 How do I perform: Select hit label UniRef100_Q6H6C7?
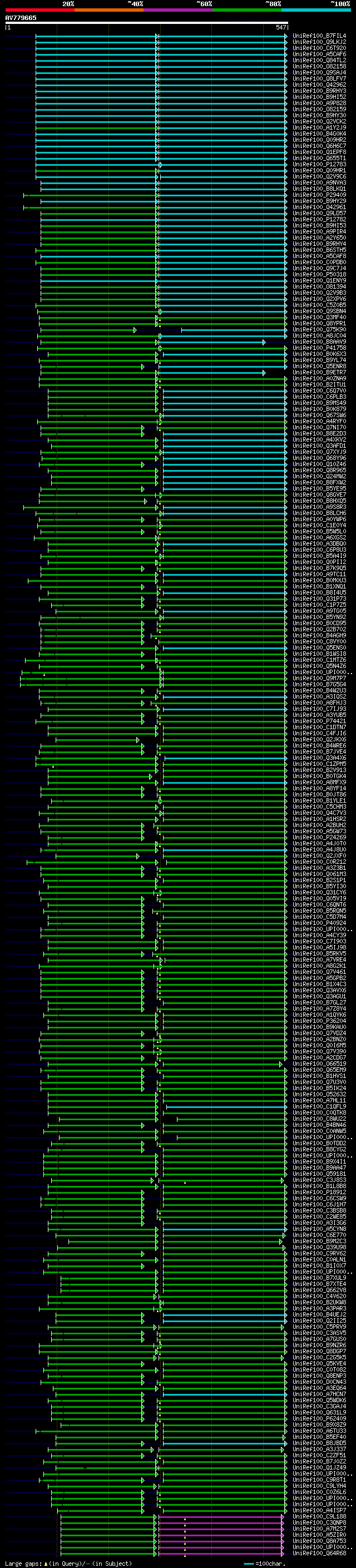[x=319, y=146]
